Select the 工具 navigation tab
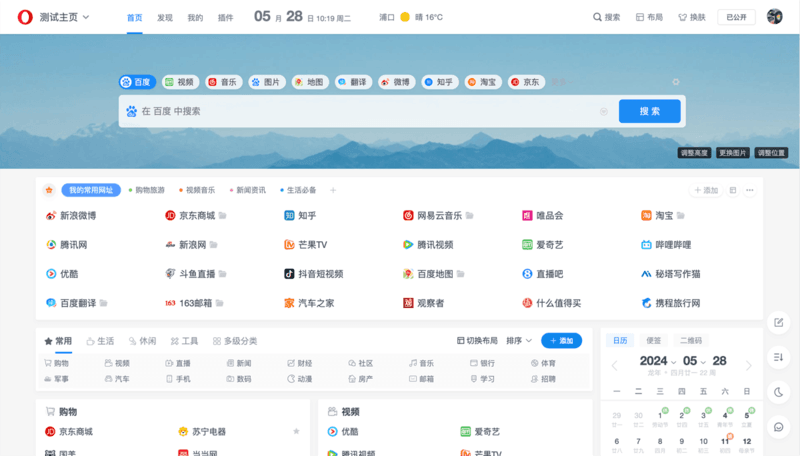Image resolution: width=800 pixels, height=456 pixels. pos(184,341)
